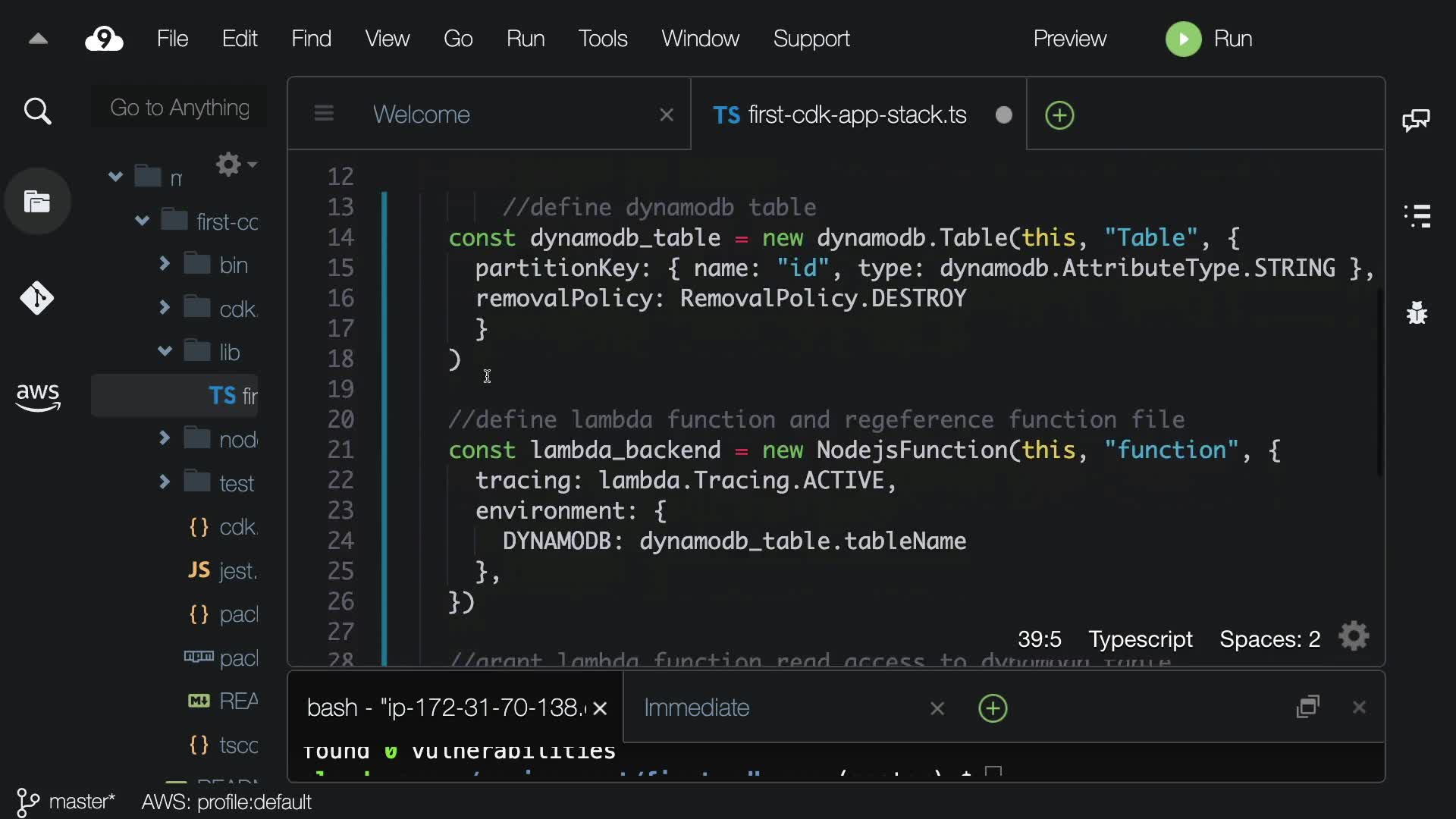The width and height of the screenshot is (1456, 819).
Task: Click the Cloud9 logo icon
Action: (x=104, y=39)
